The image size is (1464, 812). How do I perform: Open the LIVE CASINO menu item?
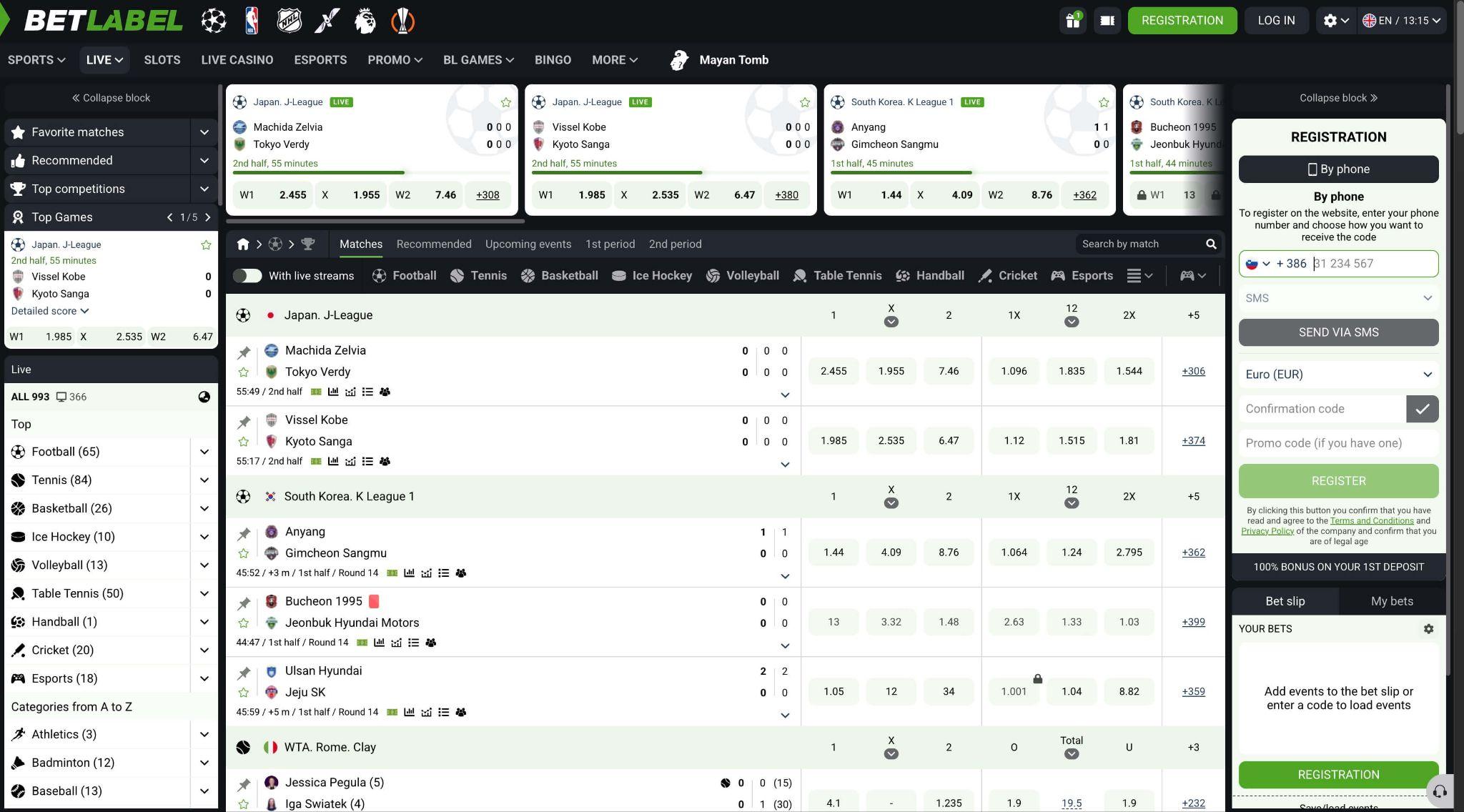tap(237, 60)
